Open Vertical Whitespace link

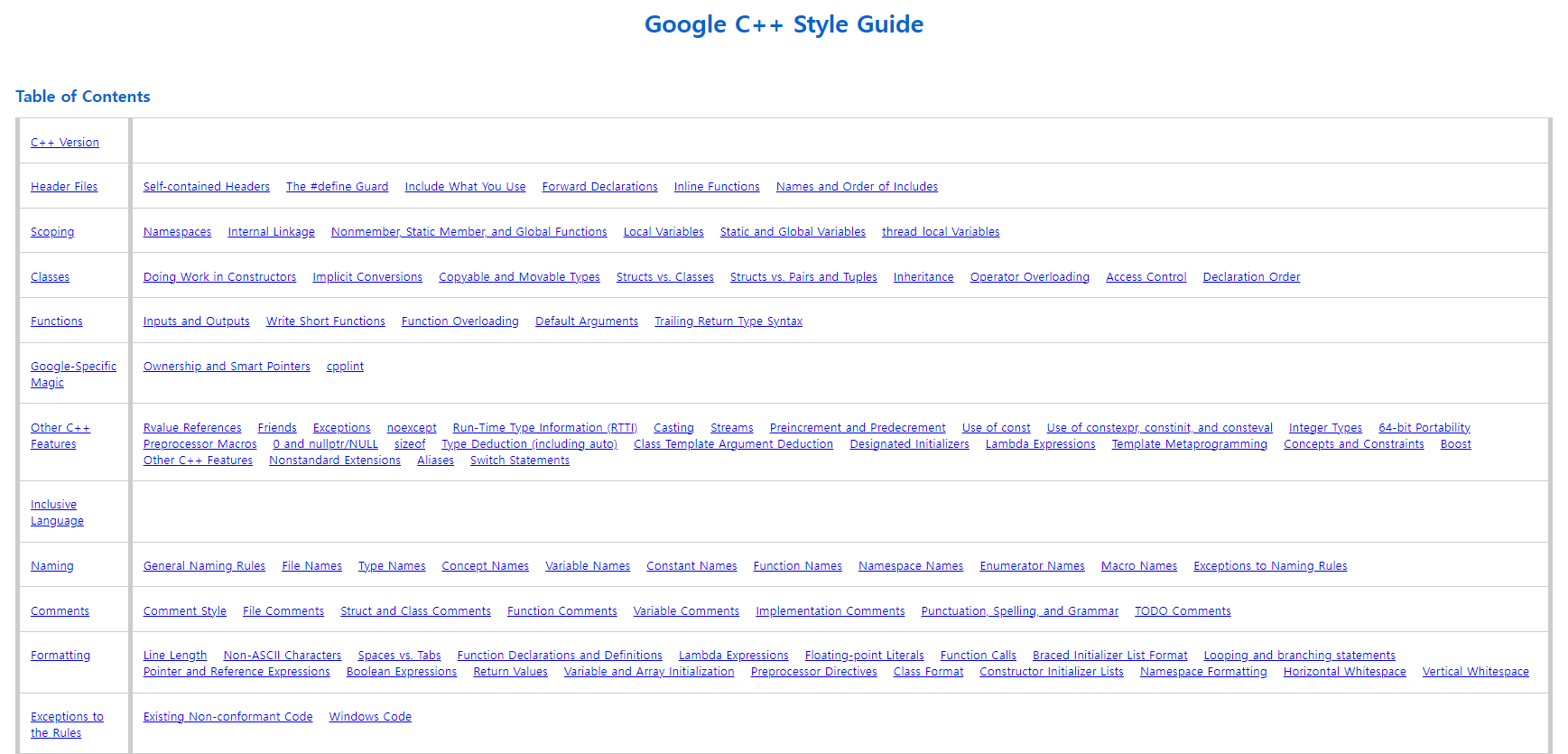[x=1476, y=672]
